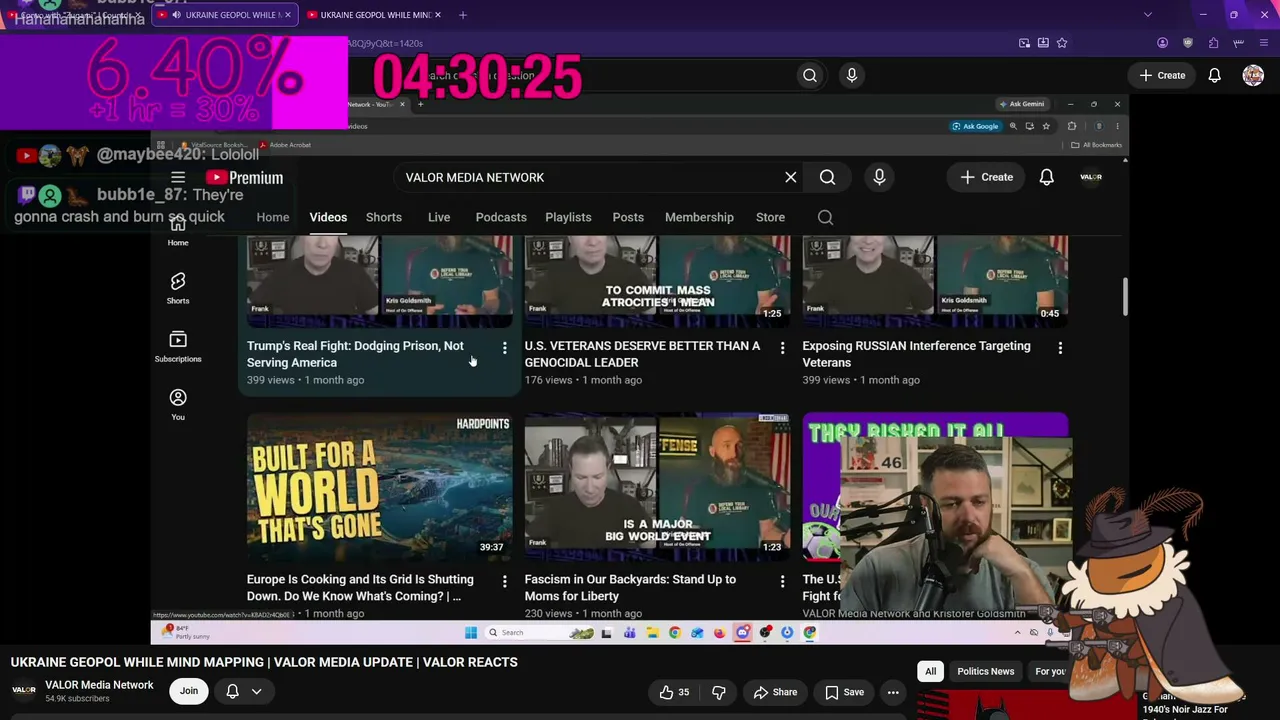Open All Bookmarks folder in the streamed browser
The height and width of the screenshot is (720, 1280).
pyautogui.click(x=1096, y=145)
